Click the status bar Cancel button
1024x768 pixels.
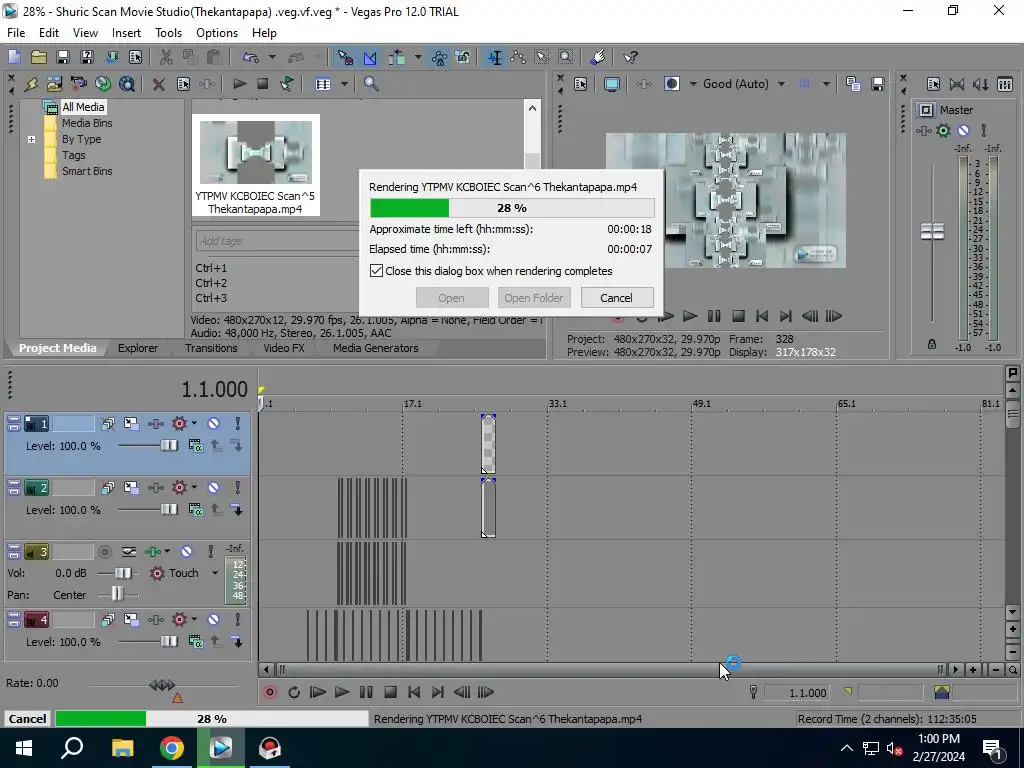[x=27, y=719]
